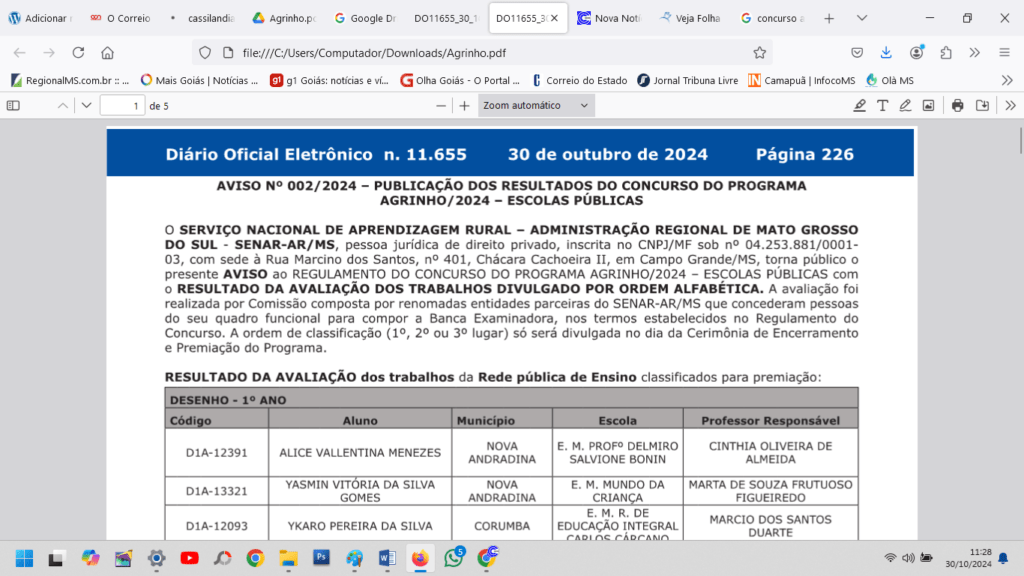This screenshot has width=1024, height=576.
Task: Switch to the first DO11655_30 tab
Action: pyautogui.click(x=446, y=18)
